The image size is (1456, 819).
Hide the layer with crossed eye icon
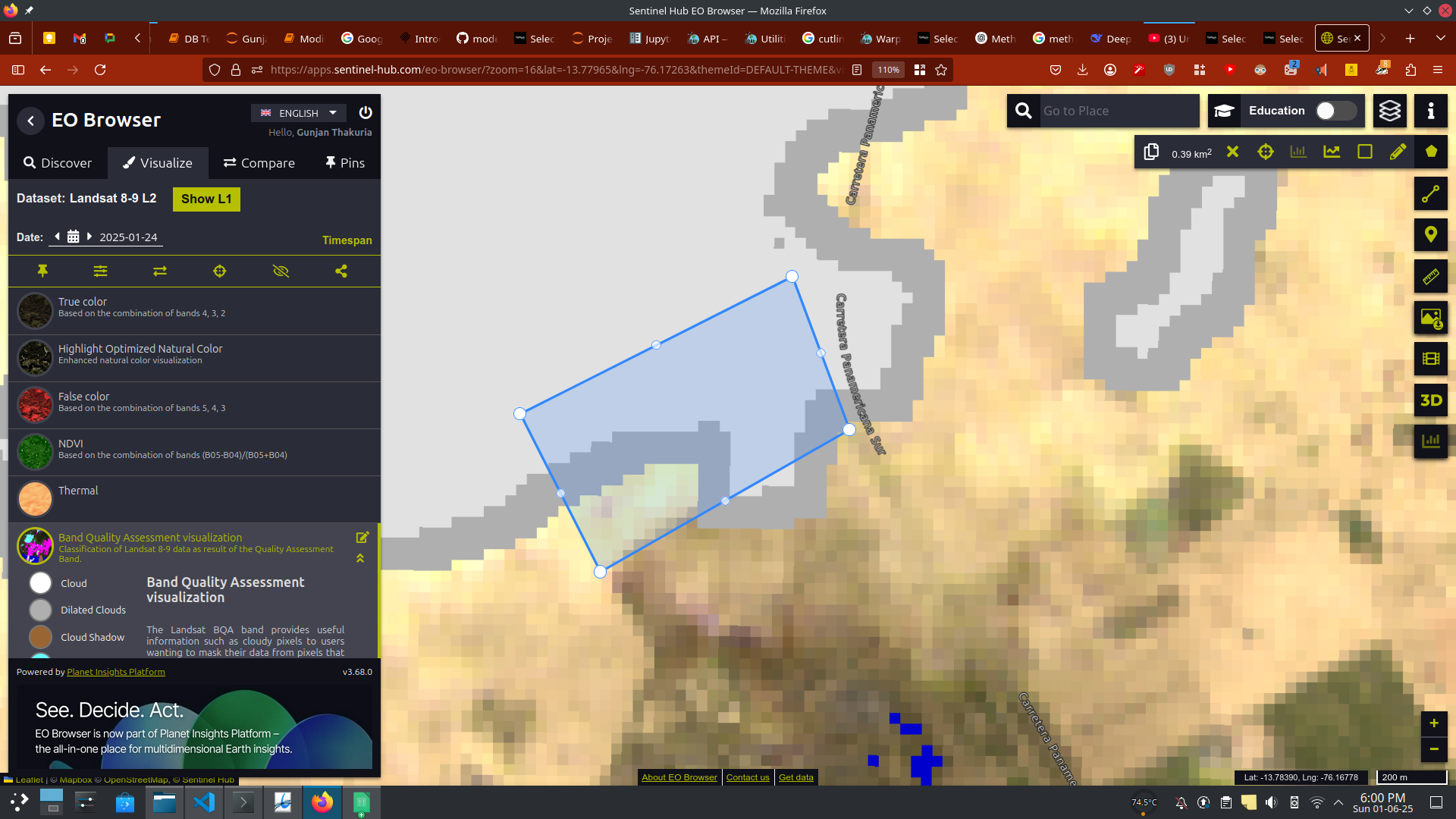pyautogui.click(x=281, y=271)
